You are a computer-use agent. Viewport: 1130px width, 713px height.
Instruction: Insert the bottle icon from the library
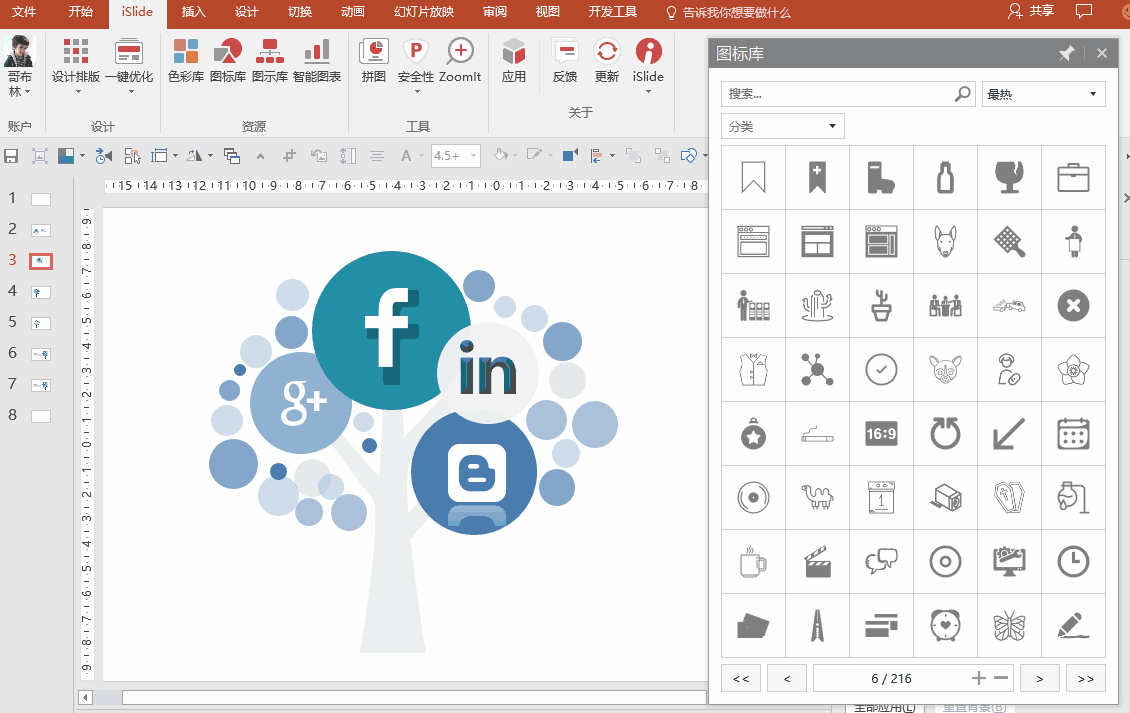point(946,177)
